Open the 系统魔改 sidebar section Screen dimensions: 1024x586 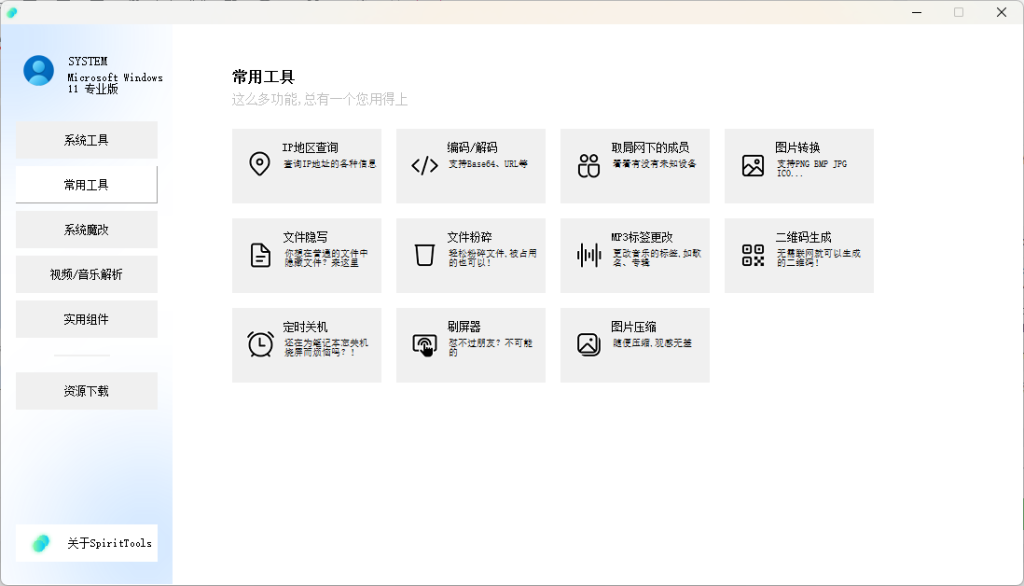[86, 230]
